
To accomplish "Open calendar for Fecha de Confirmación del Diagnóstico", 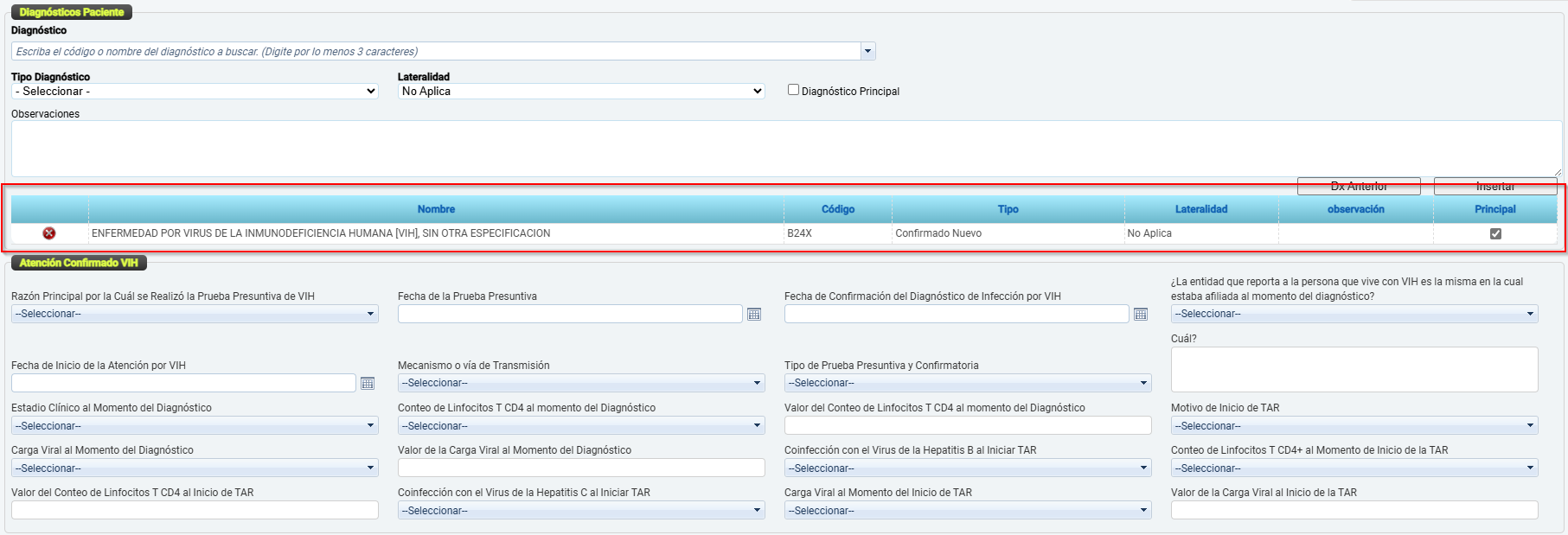I will click(1141, 314).
